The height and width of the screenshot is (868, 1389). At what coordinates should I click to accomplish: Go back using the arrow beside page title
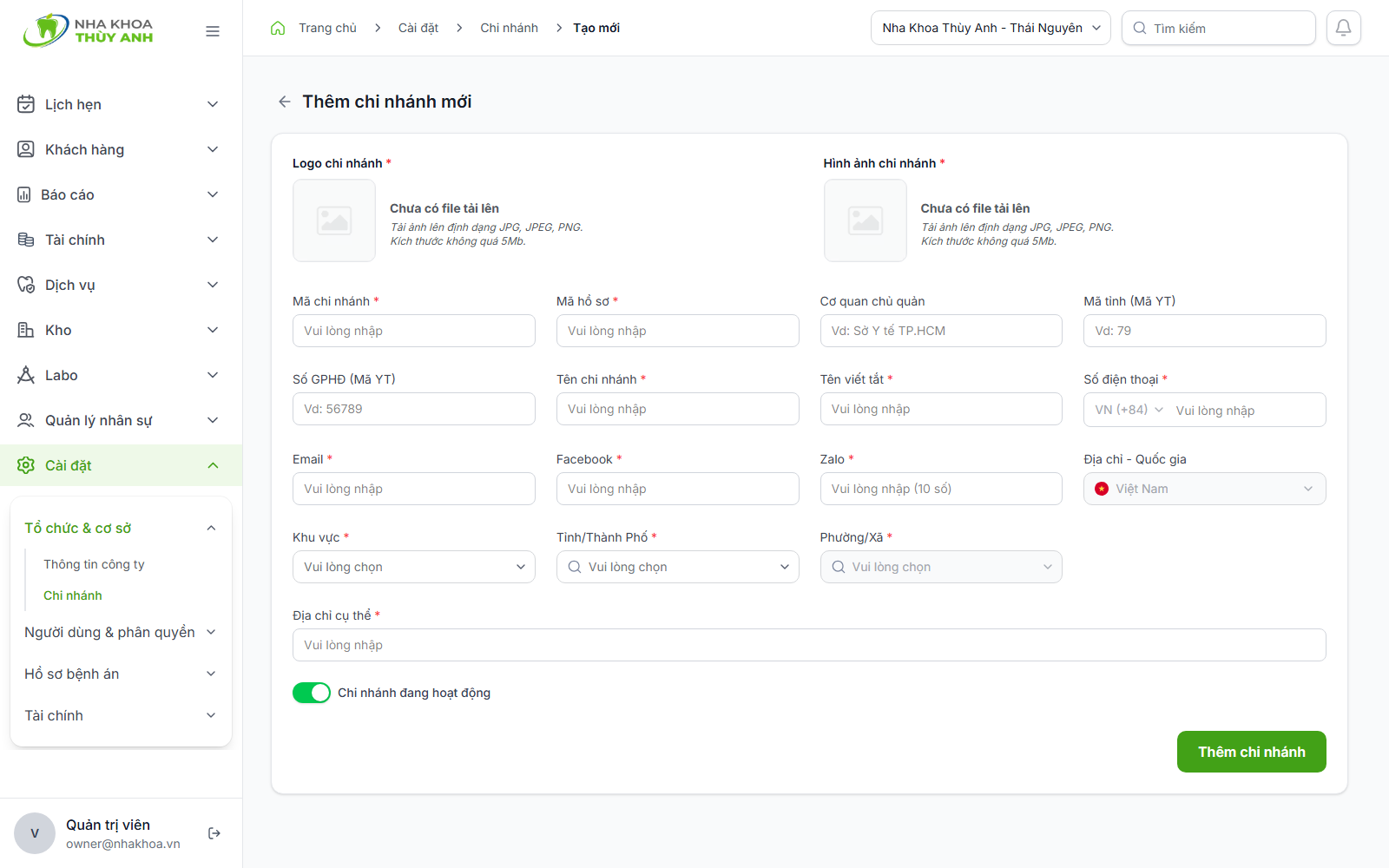pyautogui.click(x=284, y=102)
